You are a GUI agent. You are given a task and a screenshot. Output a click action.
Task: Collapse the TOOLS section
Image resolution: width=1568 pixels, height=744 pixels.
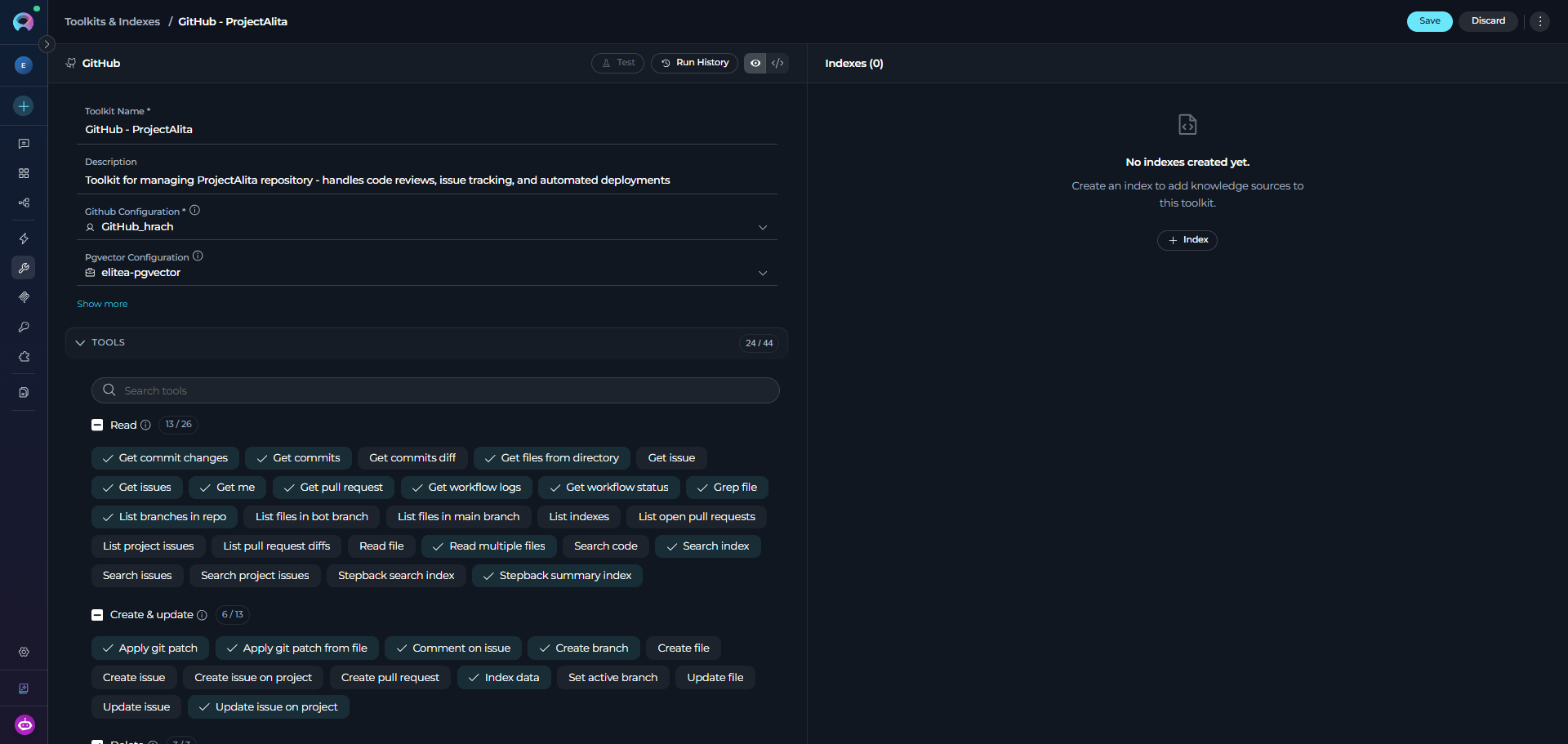click(80, 343)
